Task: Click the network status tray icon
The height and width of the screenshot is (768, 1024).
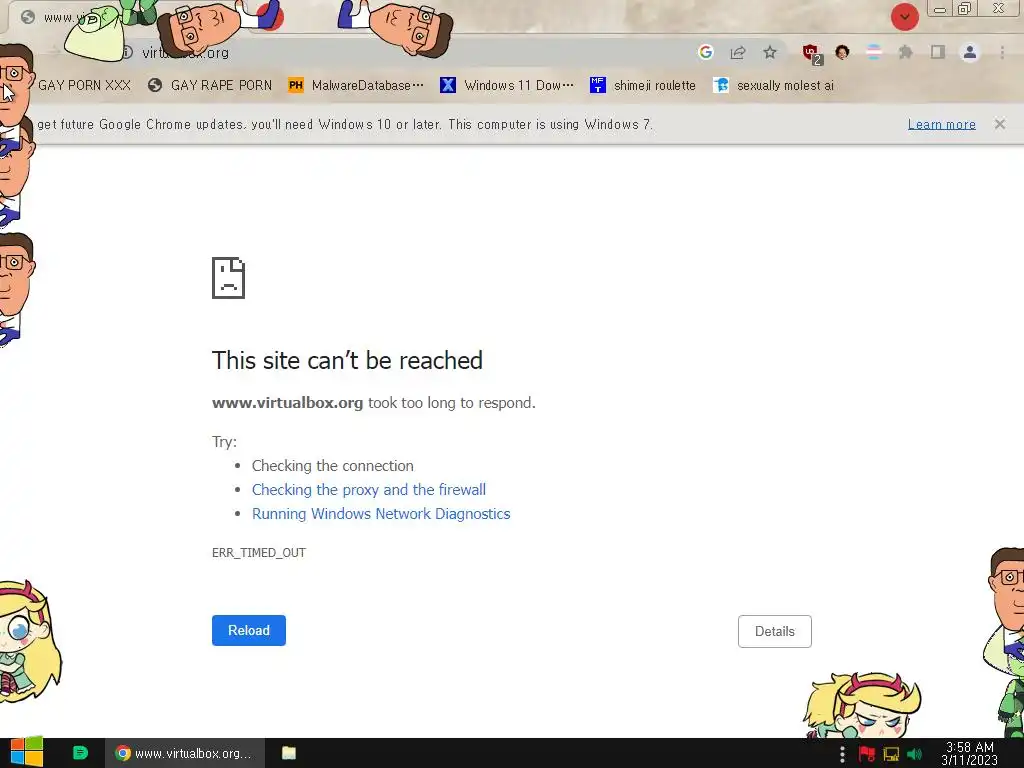Action: tap(891, 754)
